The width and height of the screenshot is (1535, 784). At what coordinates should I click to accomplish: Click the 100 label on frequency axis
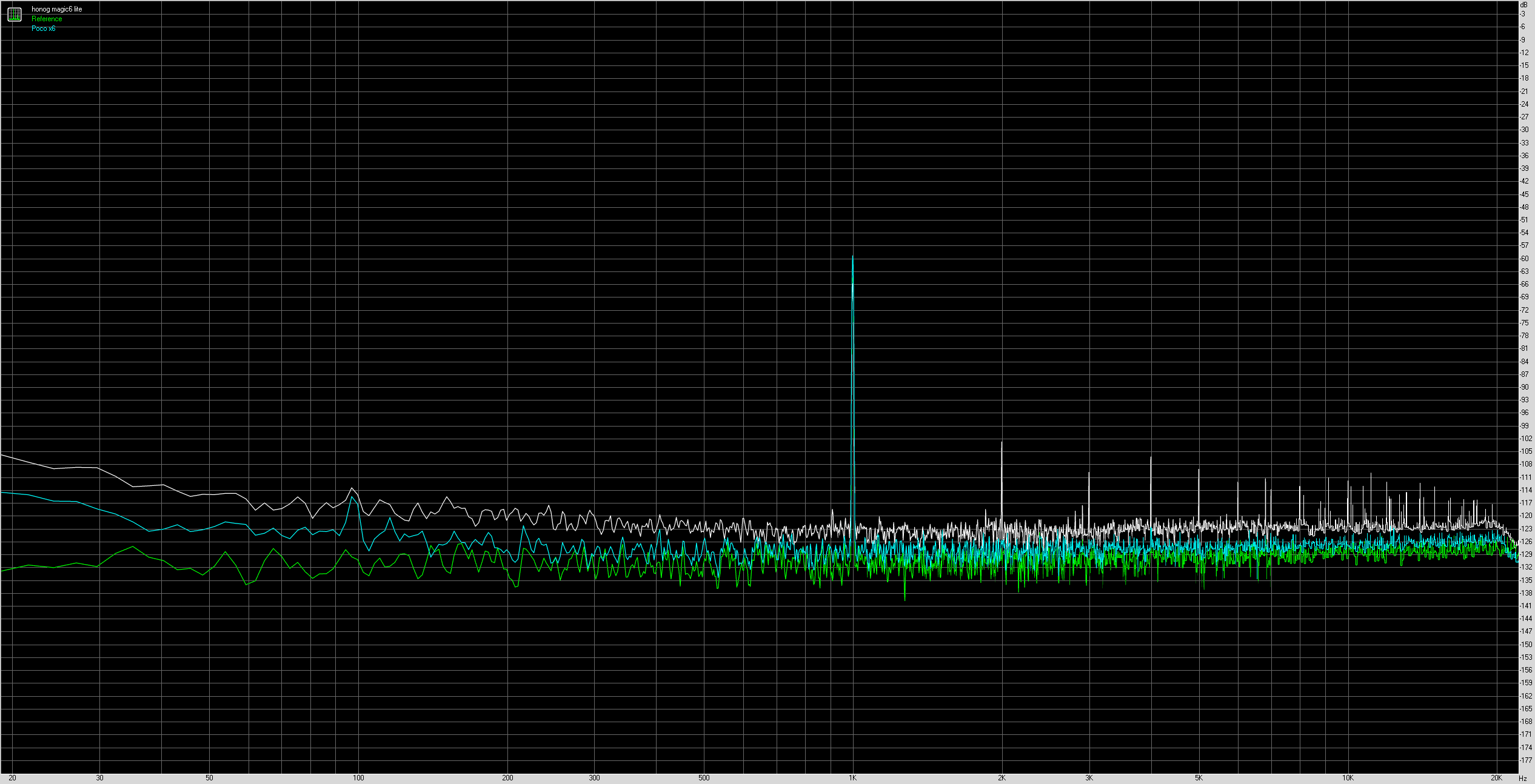(358, 778)
